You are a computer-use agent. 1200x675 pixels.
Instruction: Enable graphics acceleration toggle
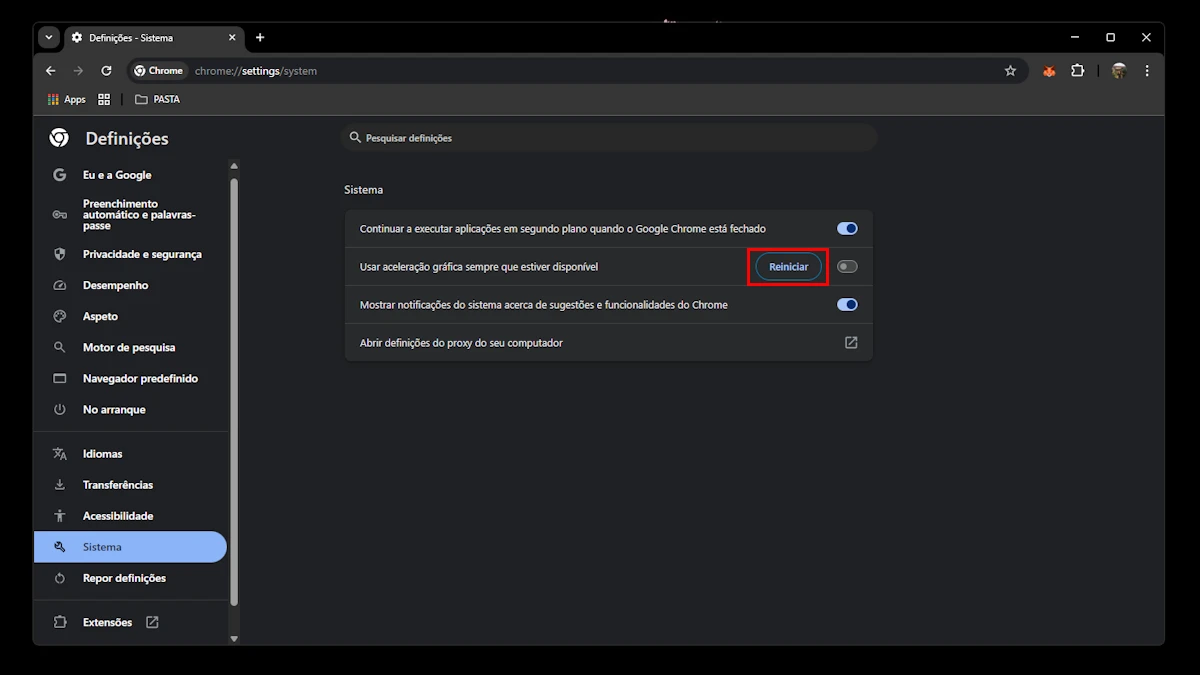pos(847,267)
